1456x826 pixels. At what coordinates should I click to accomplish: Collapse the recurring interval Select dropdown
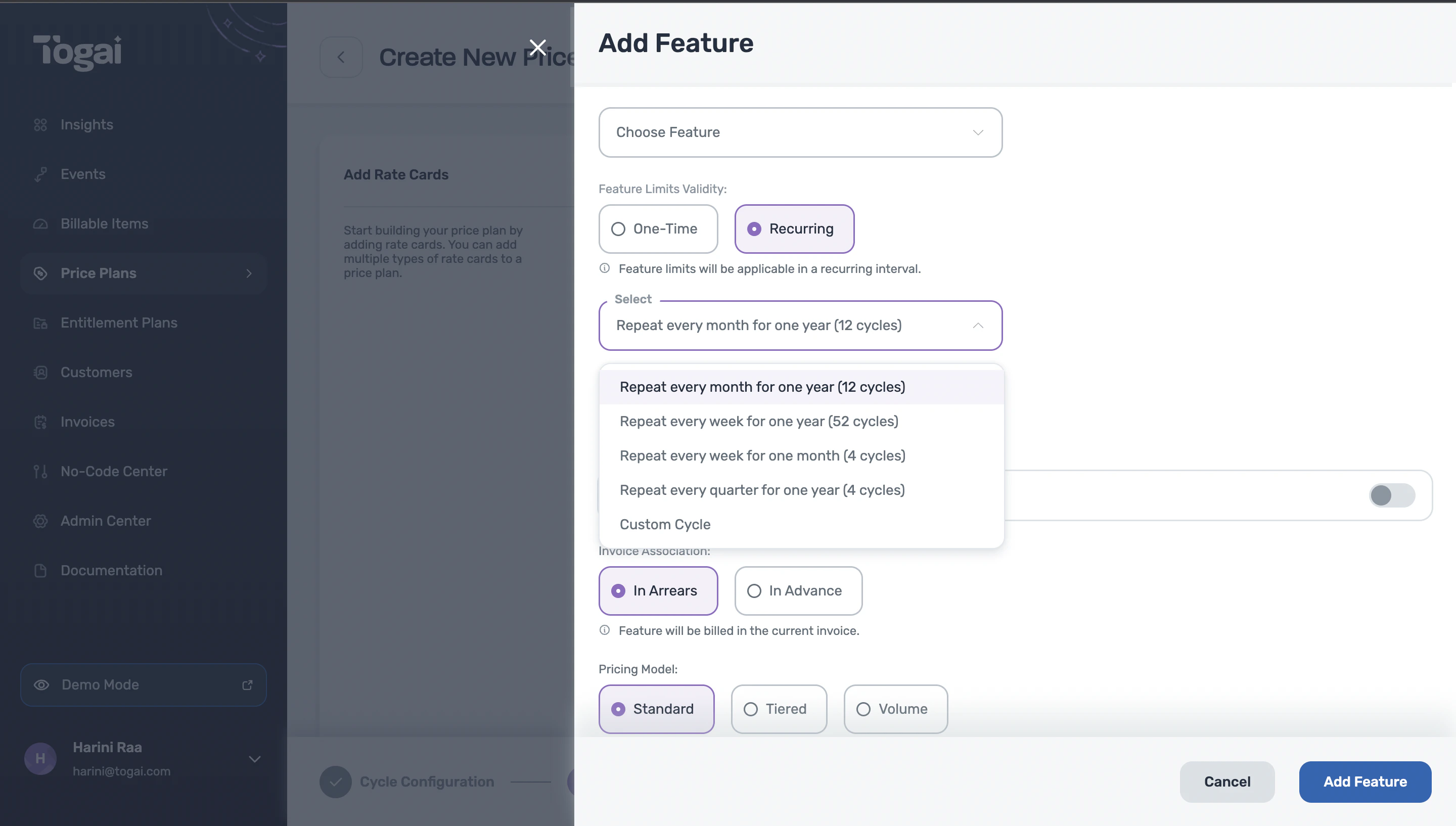[x=977, y=326]
